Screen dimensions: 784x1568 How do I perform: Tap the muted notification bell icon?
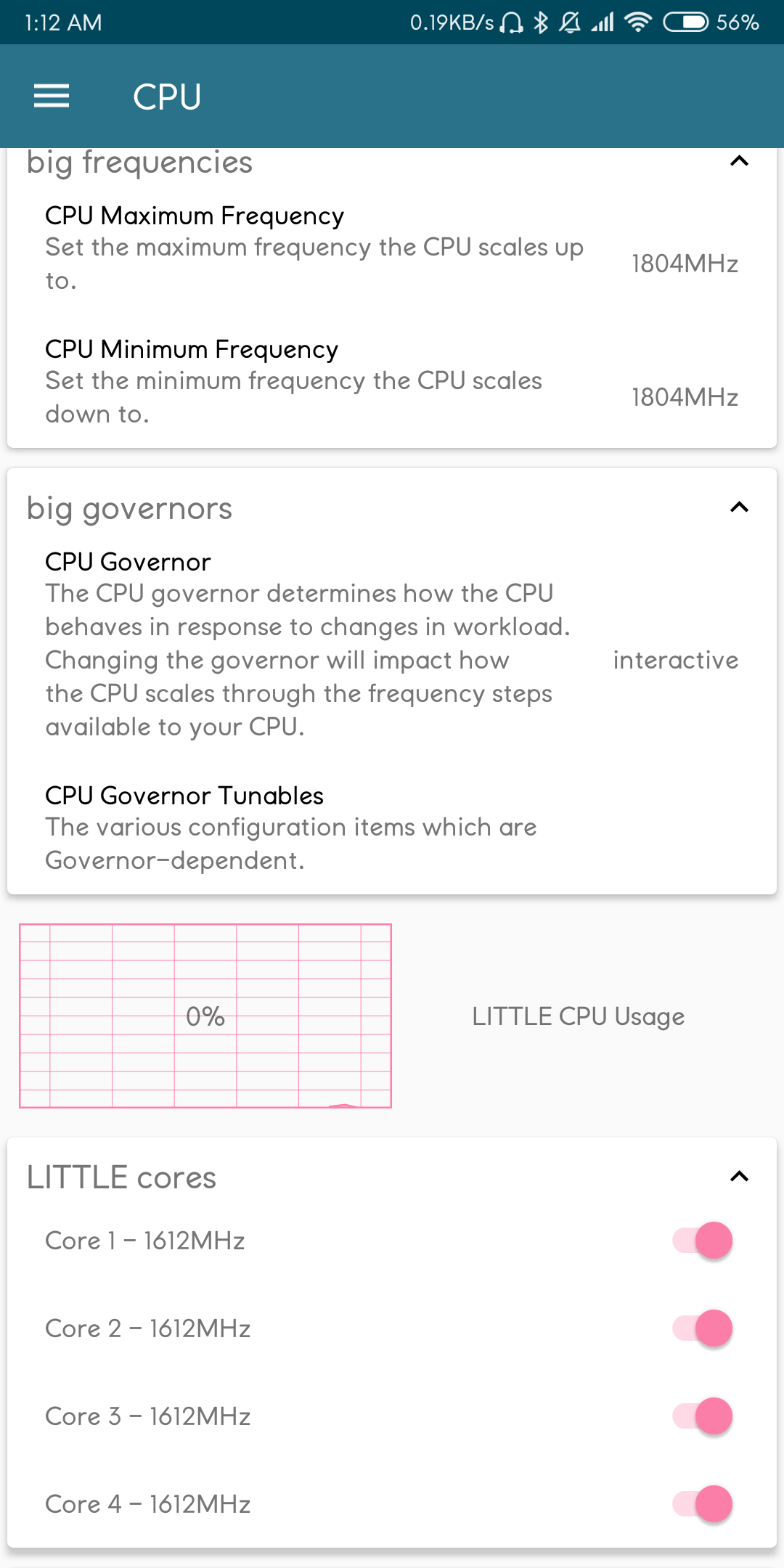570,23
